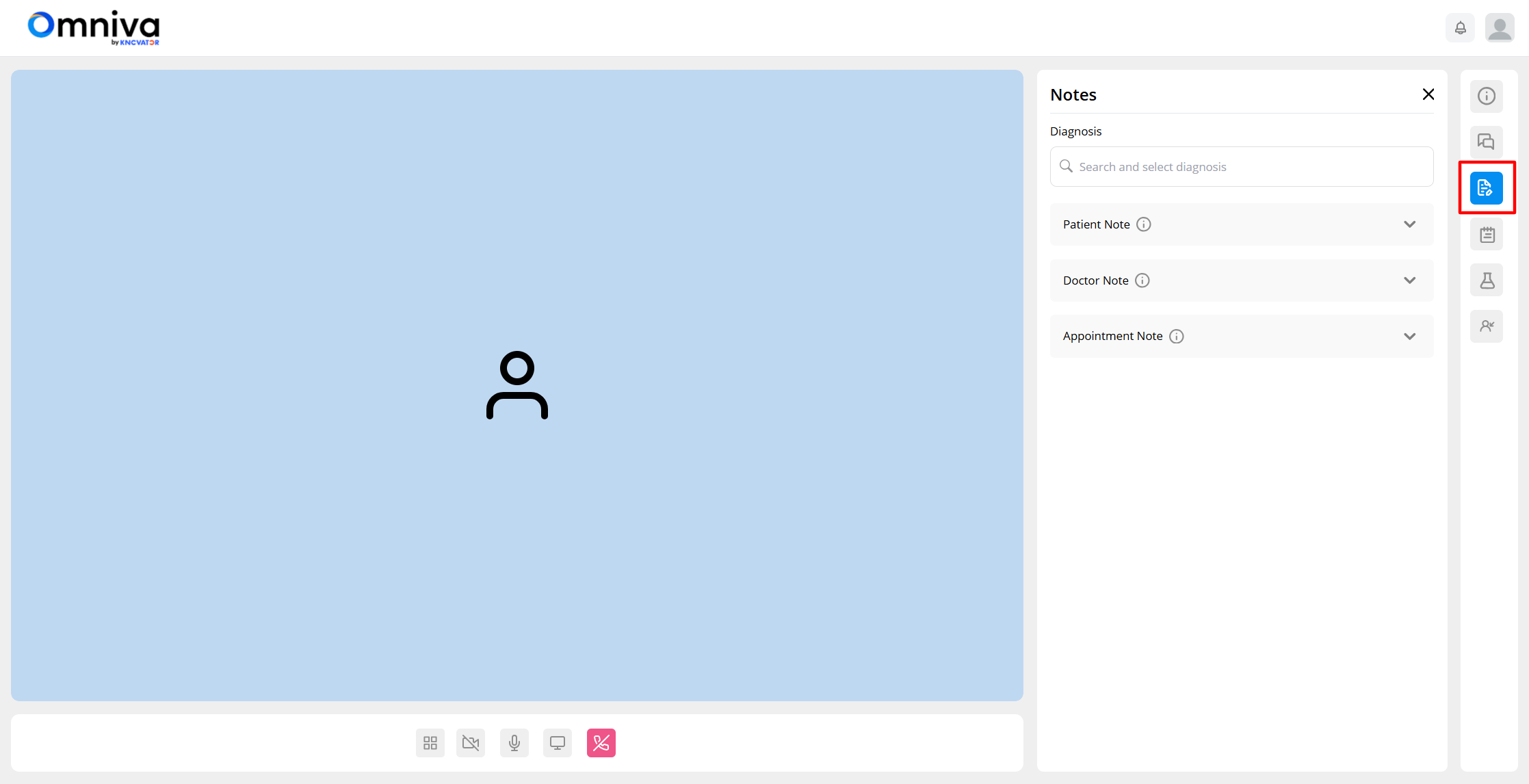Open the calendar appointments sidebar icon
The height and width of the screenshot is (784, 1529).
click(1486, 235)
